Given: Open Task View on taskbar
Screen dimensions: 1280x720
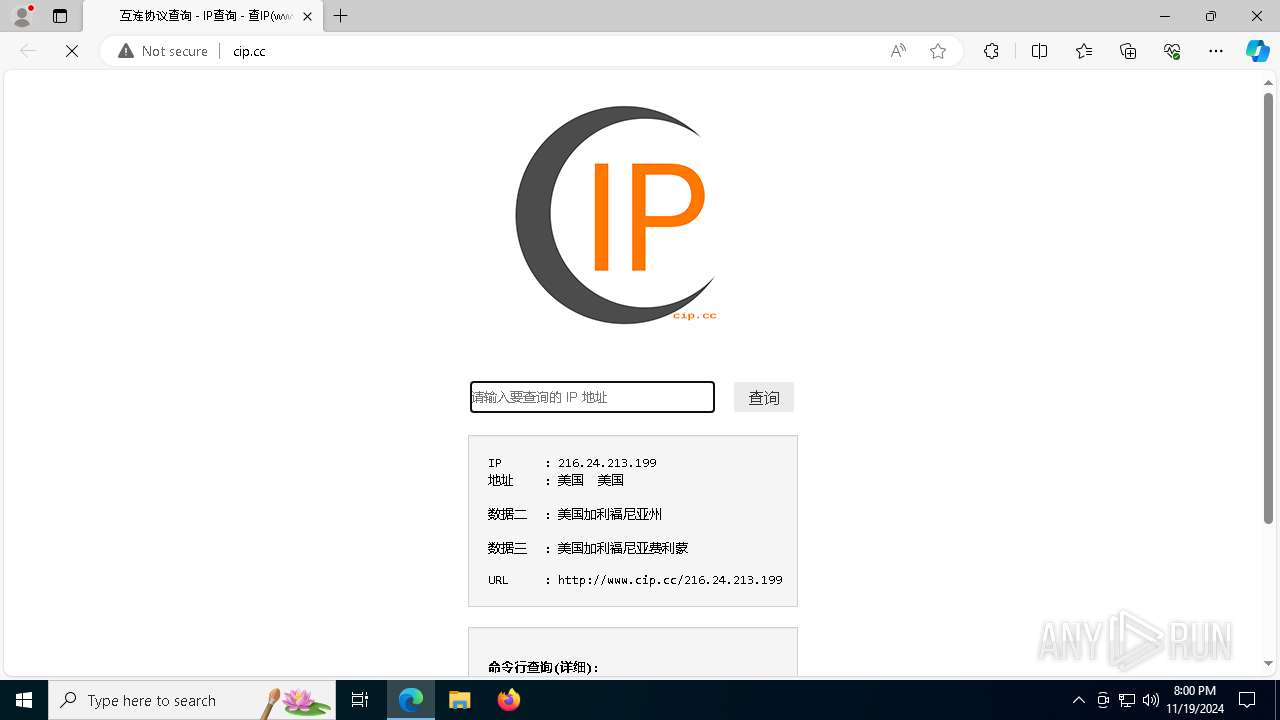Looking at the screenshot, I should 360,700.
